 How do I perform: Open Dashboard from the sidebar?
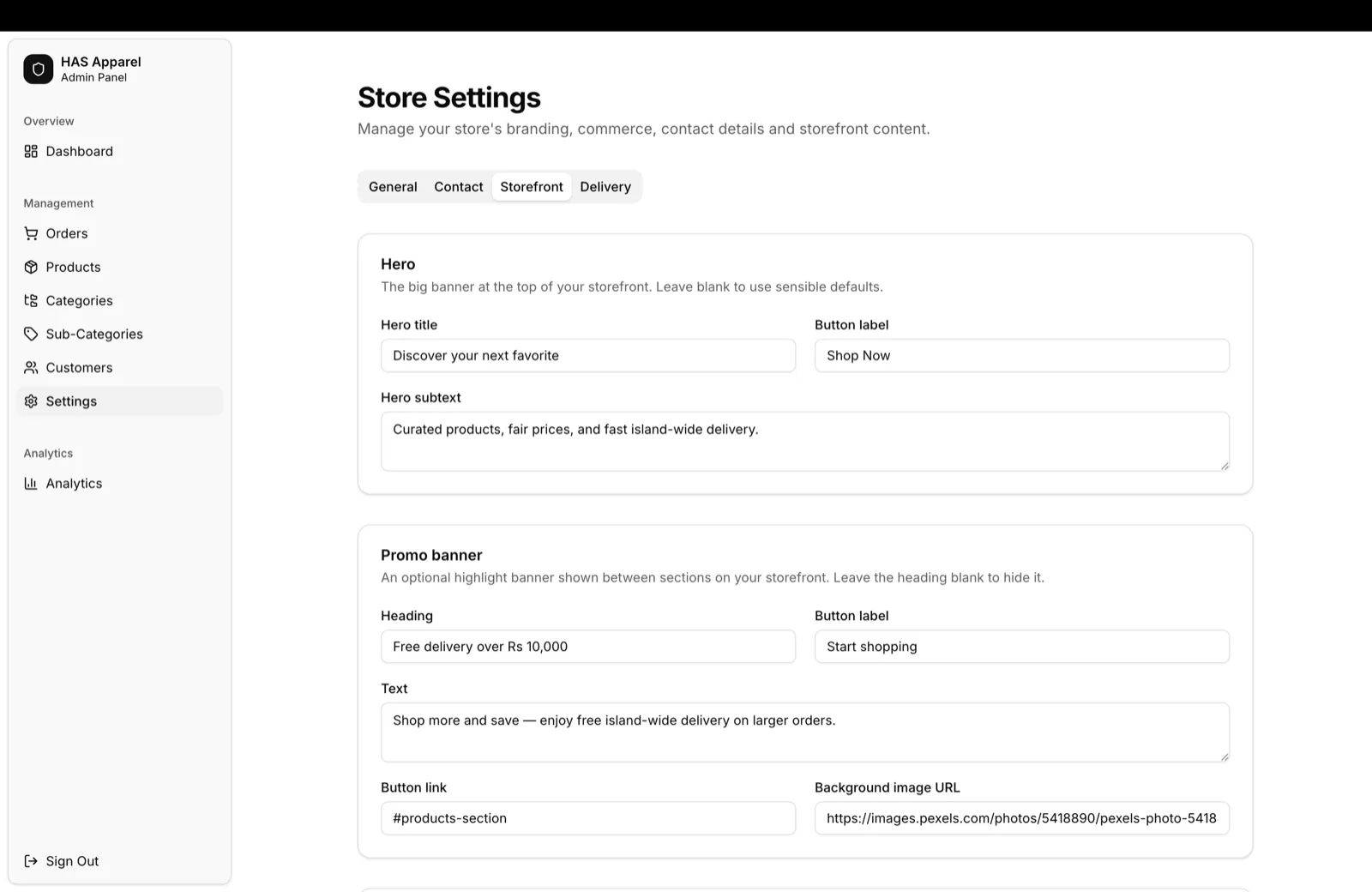[x=119, y=152]
